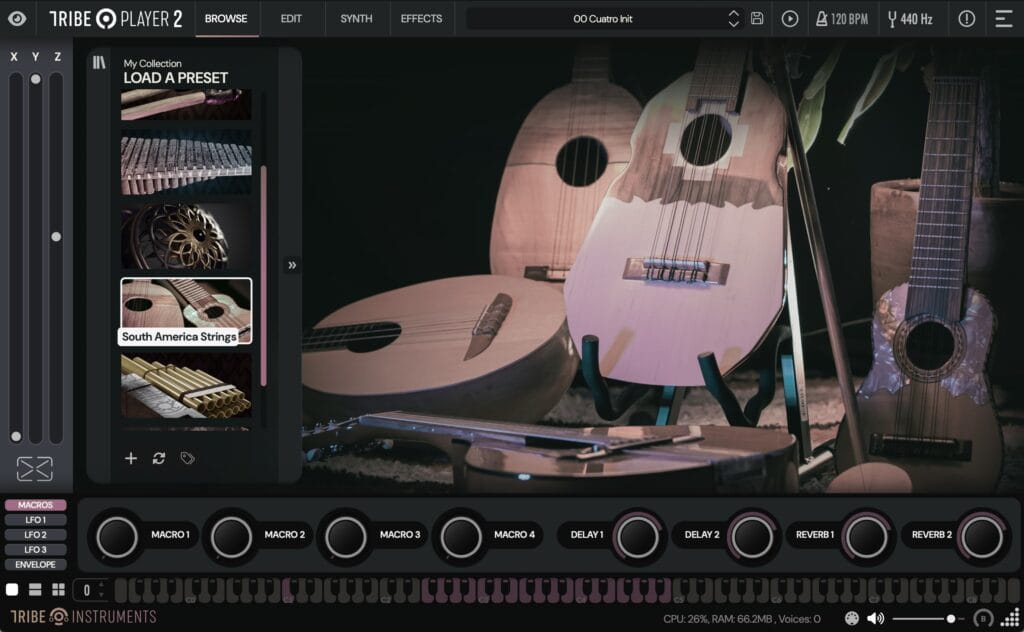Select the round ornamental instrument thumbnail
The height and width of the screenshot is (632, 1024).
(x=186, y=236)
